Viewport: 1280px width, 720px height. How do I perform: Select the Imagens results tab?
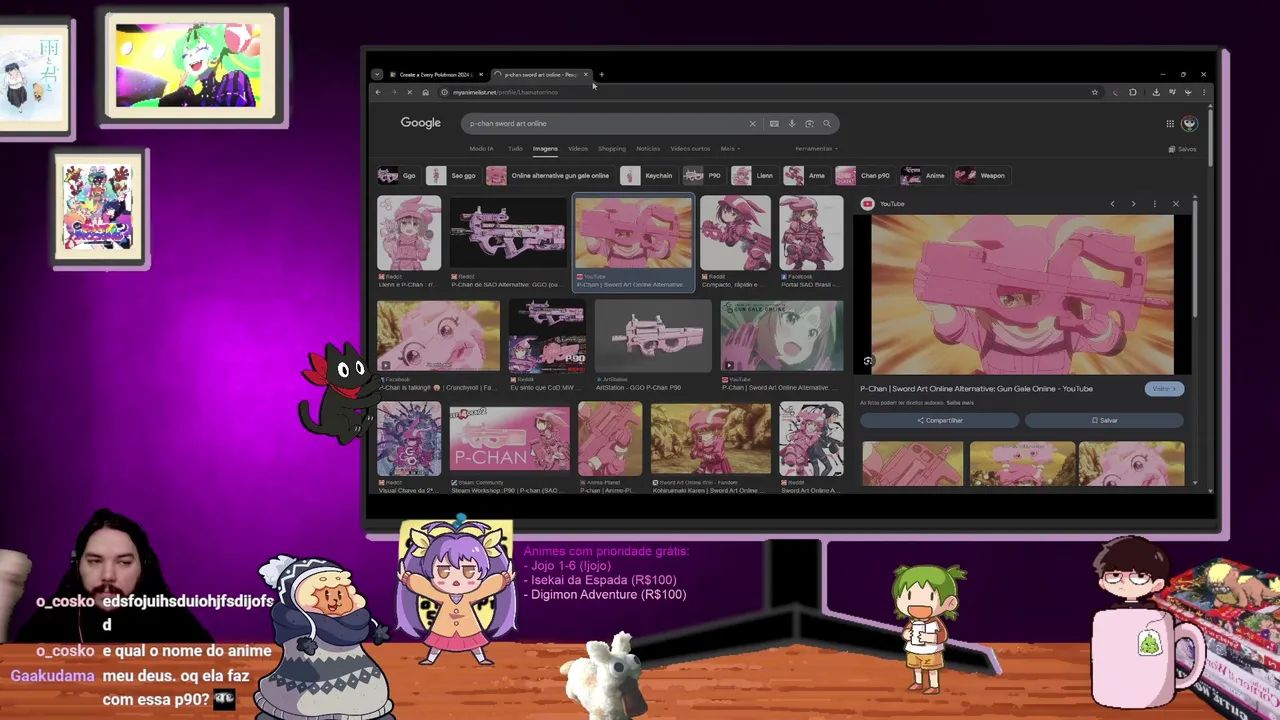click(x=545, y=149)
